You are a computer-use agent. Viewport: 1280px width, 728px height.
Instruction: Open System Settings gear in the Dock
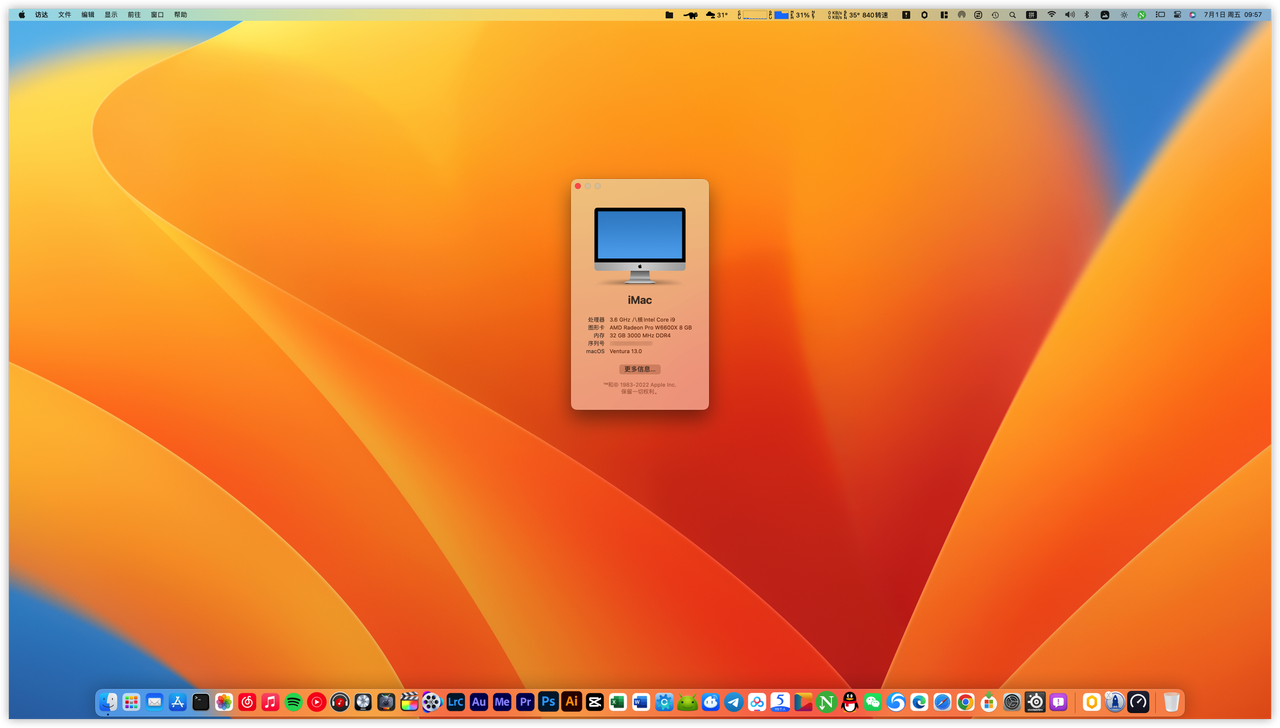click(x=1012, y=702)
